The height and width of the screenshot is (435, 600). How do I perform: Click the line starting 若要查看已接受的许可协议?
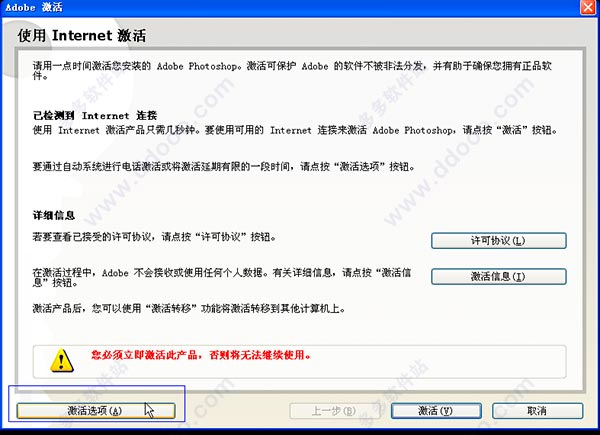155,237
